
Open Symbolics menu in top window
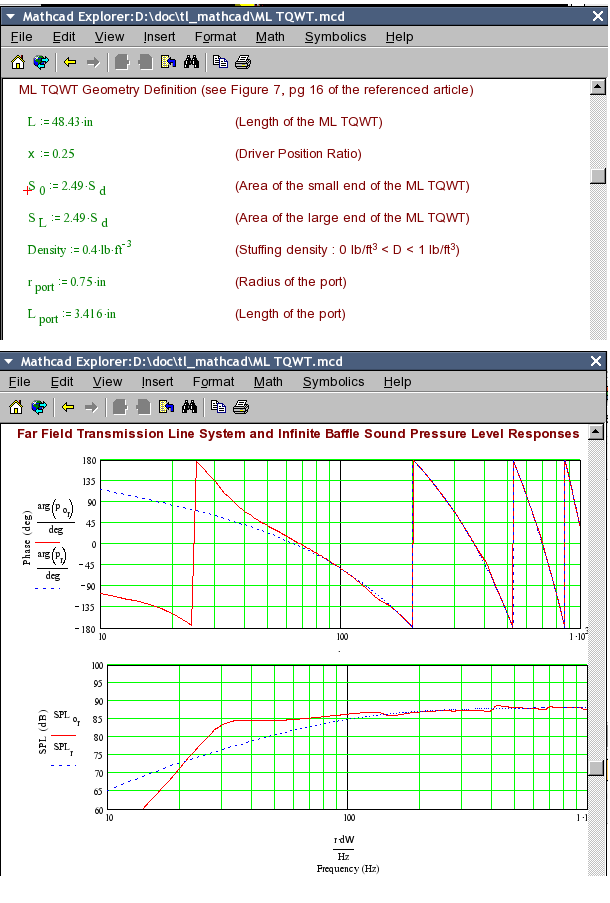point(335,37)
